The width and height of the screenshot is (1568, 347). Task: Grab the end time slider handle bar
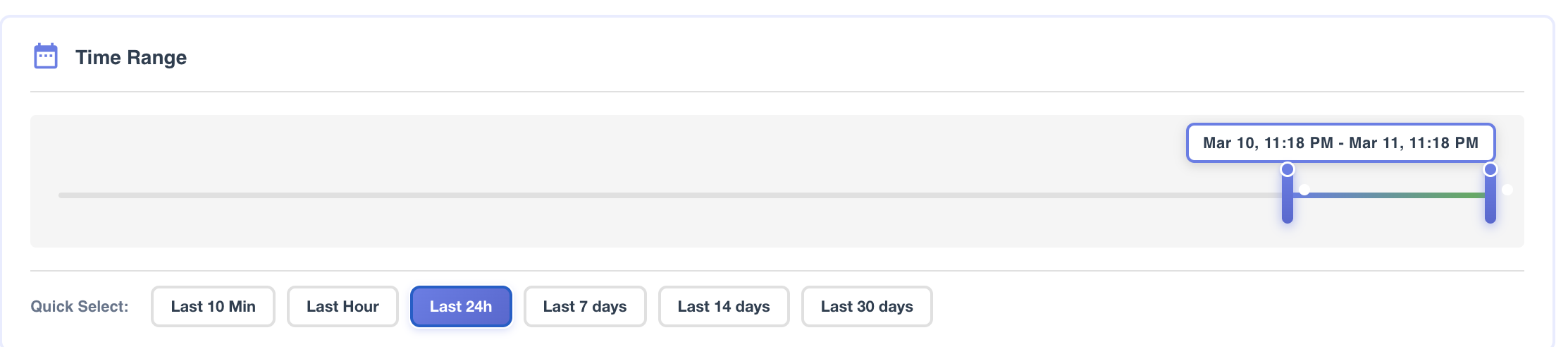[1490, 199]
